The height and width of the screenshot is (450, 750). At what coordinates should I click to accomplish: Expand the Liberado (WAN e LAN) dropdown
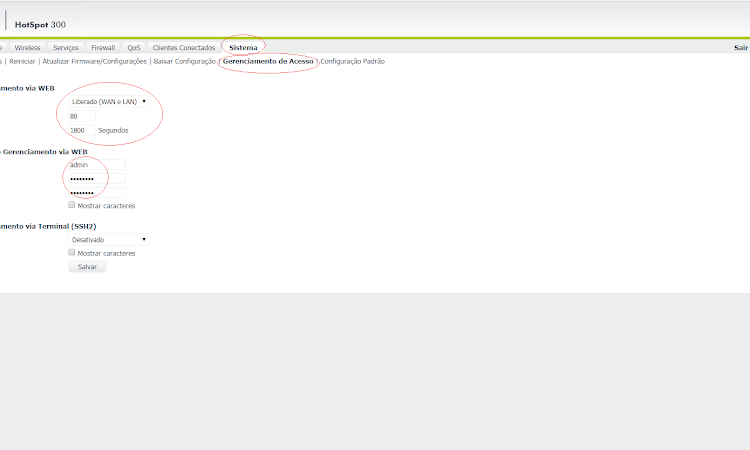click(109, 101)
